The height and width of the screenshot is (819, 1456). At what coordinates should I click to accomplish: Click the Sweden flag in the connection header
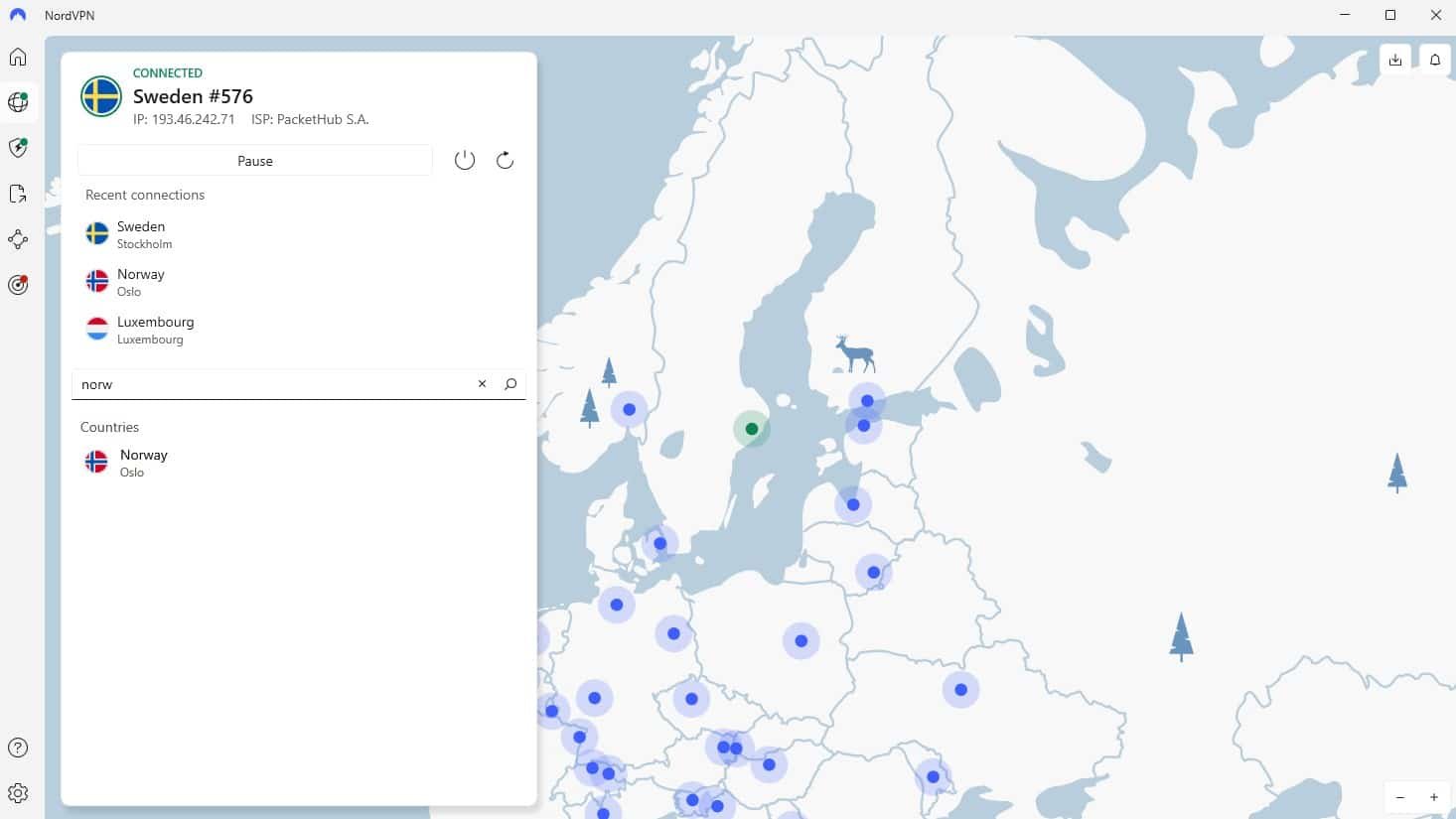[101, 96]
